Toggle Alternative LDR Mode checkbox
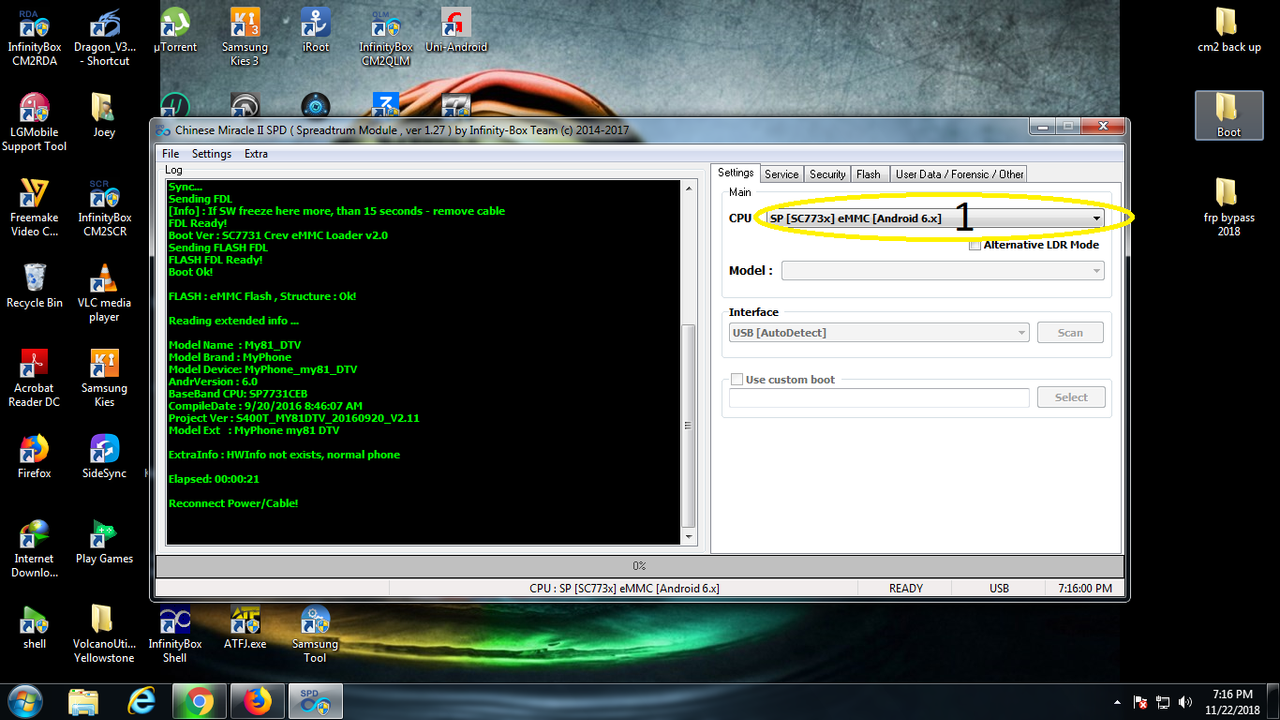 pos(975,245)
